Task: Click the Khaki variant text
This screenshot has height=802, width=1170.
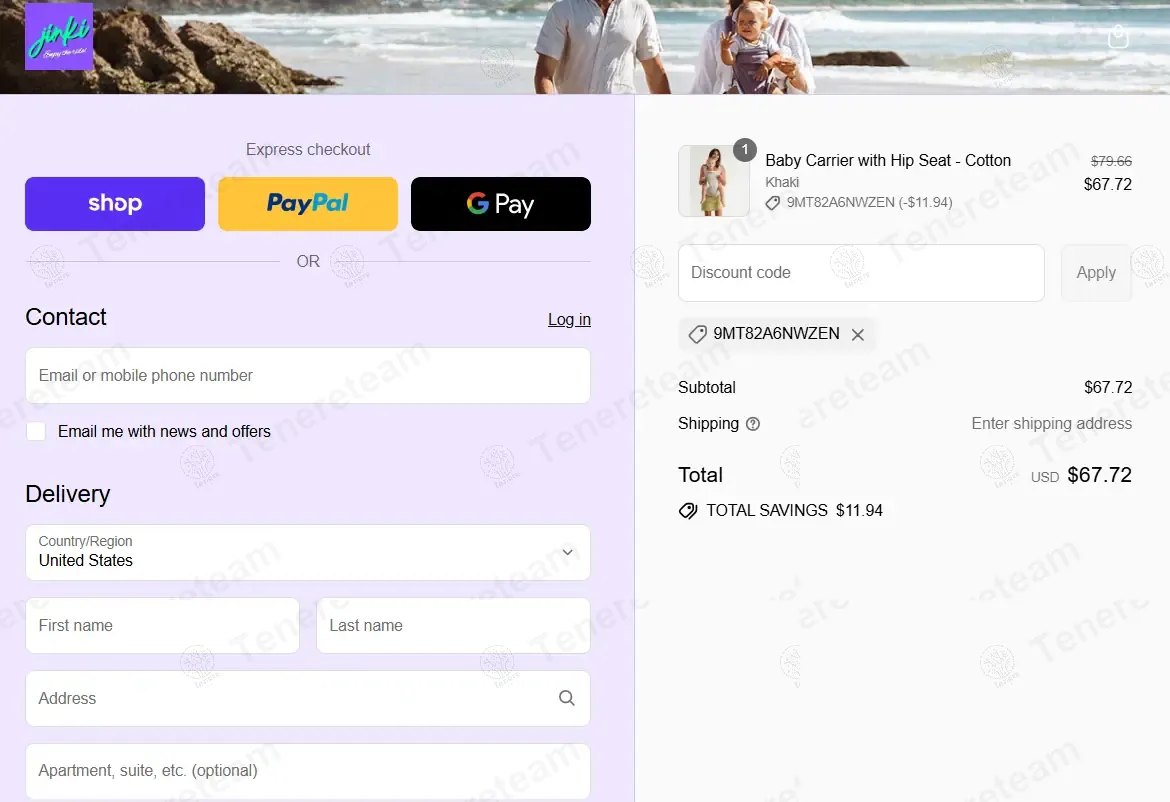Action: point(782,182)
